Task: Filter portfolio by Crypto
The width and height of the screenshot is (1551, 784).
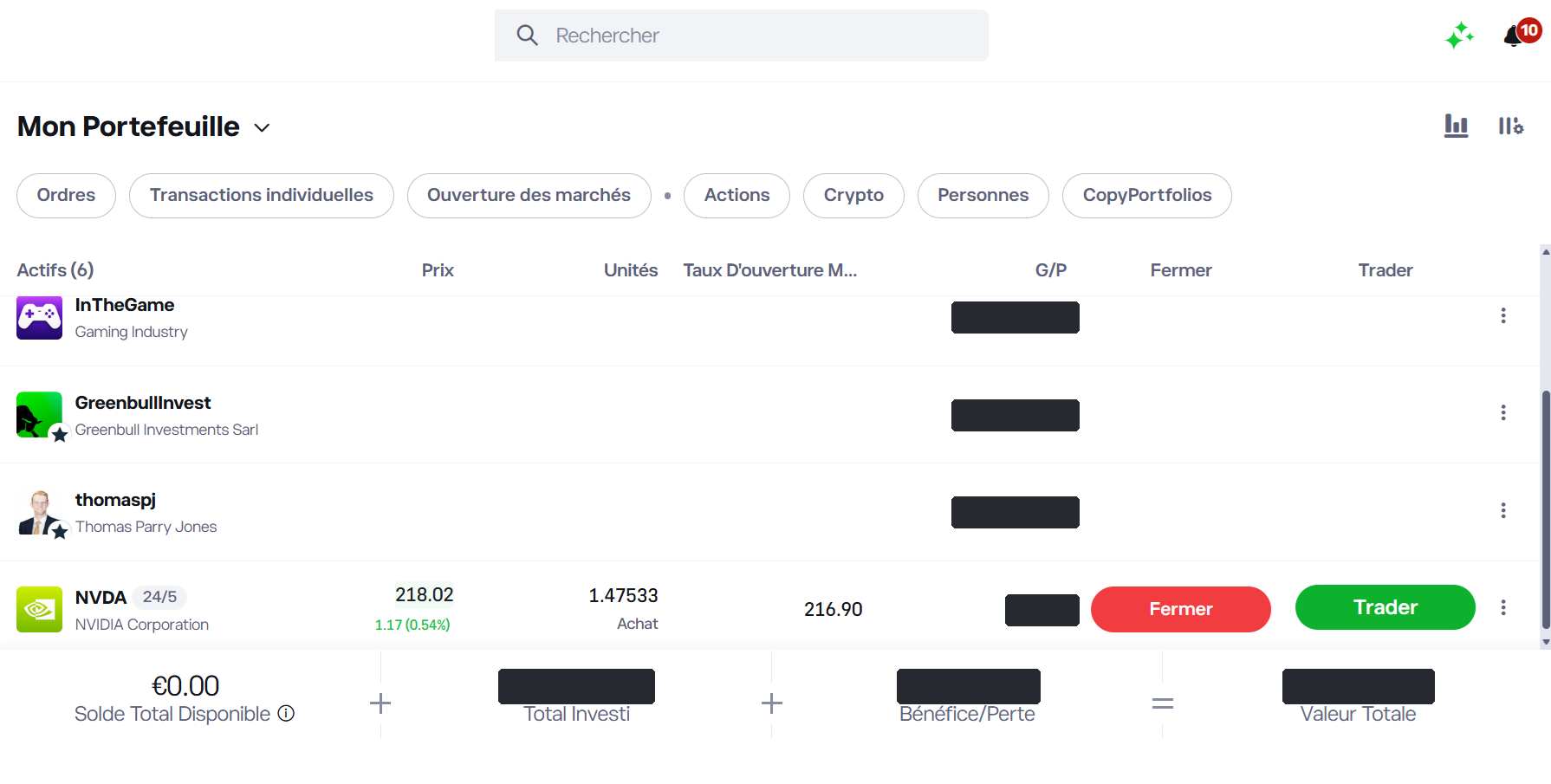Action: pos(853,196)
